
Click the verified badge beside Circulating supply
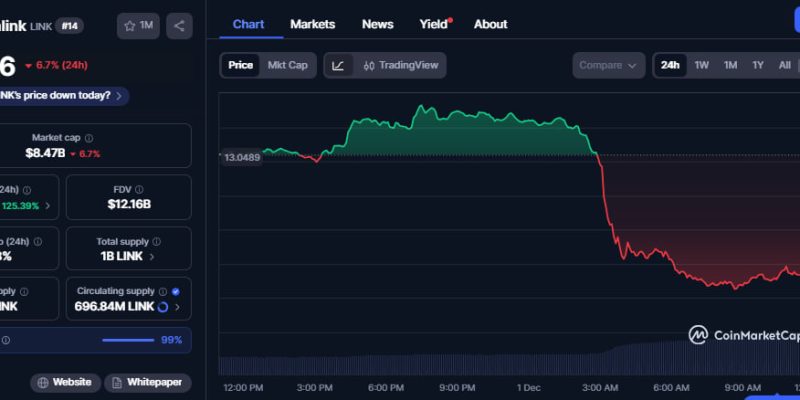176,292
